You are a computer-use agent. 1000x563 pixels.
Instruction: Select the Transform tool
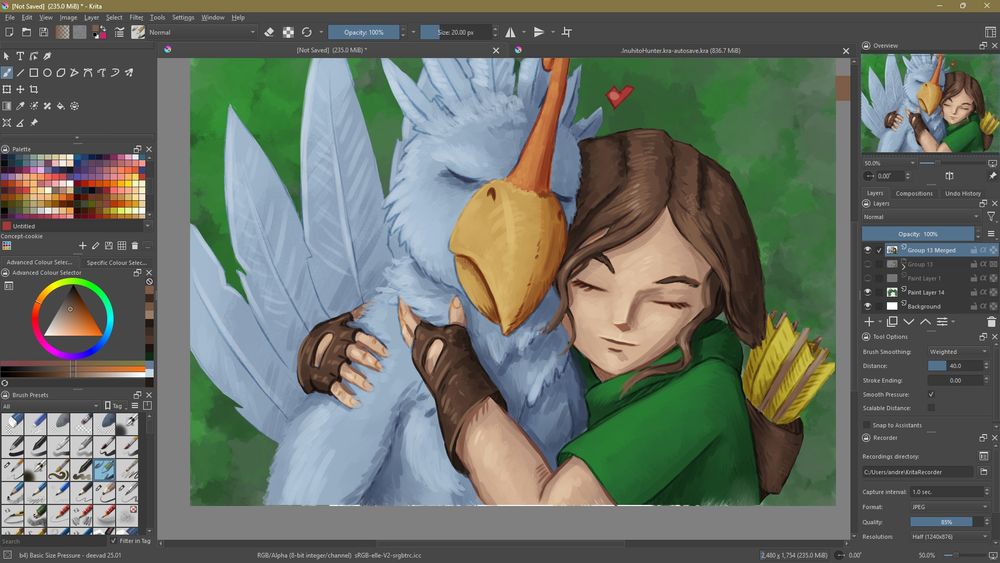tap(6, 89)
